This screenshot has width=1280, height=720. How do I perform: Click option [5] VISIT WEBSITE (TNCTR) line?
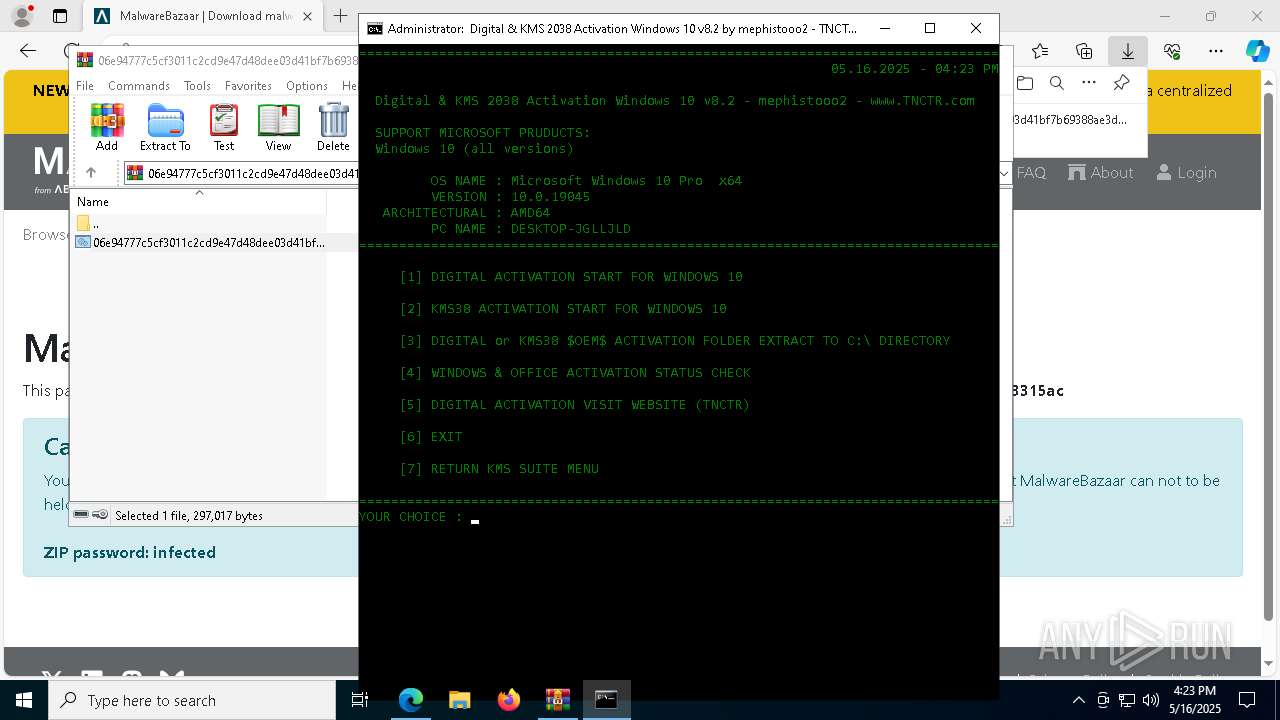click(x=575, y=405)
